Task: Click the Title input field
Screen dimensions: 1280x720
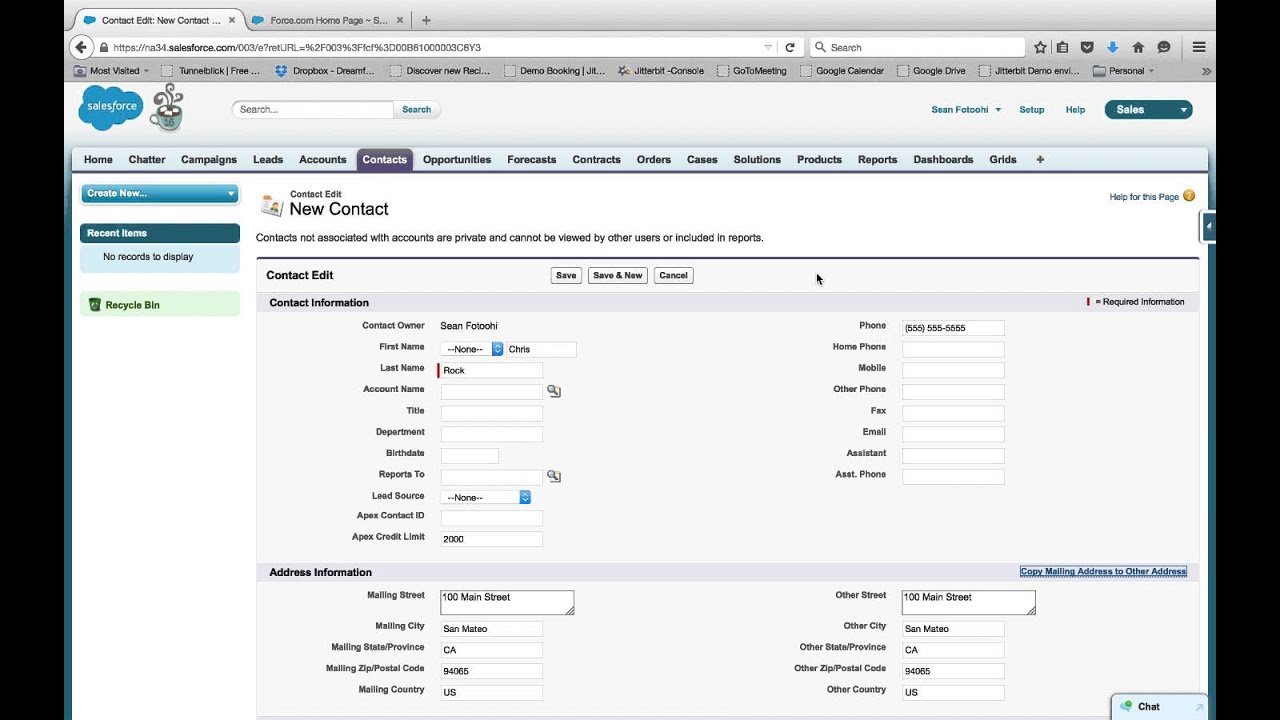Action: coord(491,412)
